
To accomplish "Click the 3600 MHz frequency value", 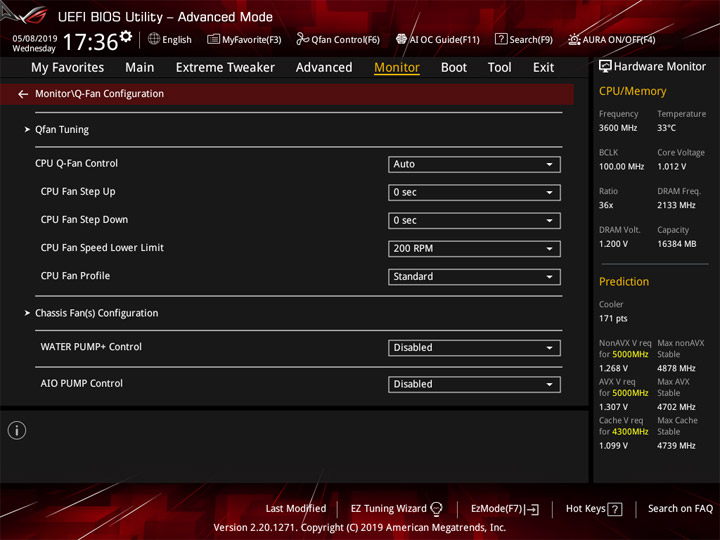I will [x=618, y=128].
